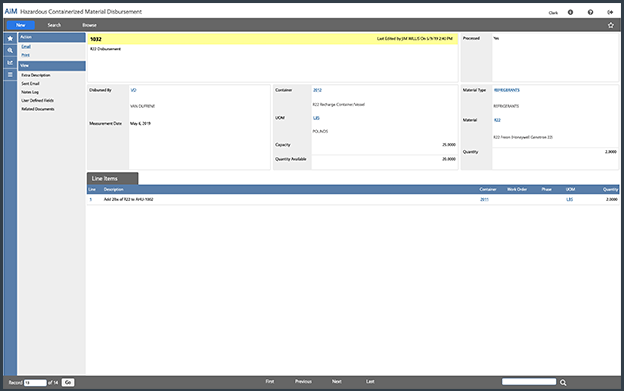624x391 pixels.
Task: Open the hamburger menu icon in sidebar
Action: coord(10,74)
